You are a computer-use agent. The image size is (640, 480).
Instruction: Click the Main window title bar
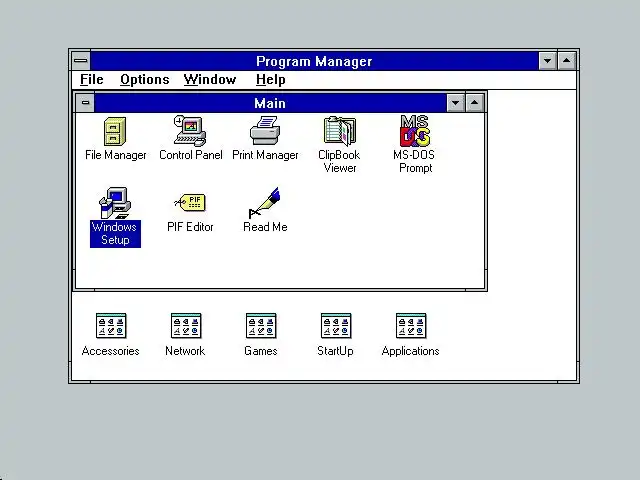270,103
